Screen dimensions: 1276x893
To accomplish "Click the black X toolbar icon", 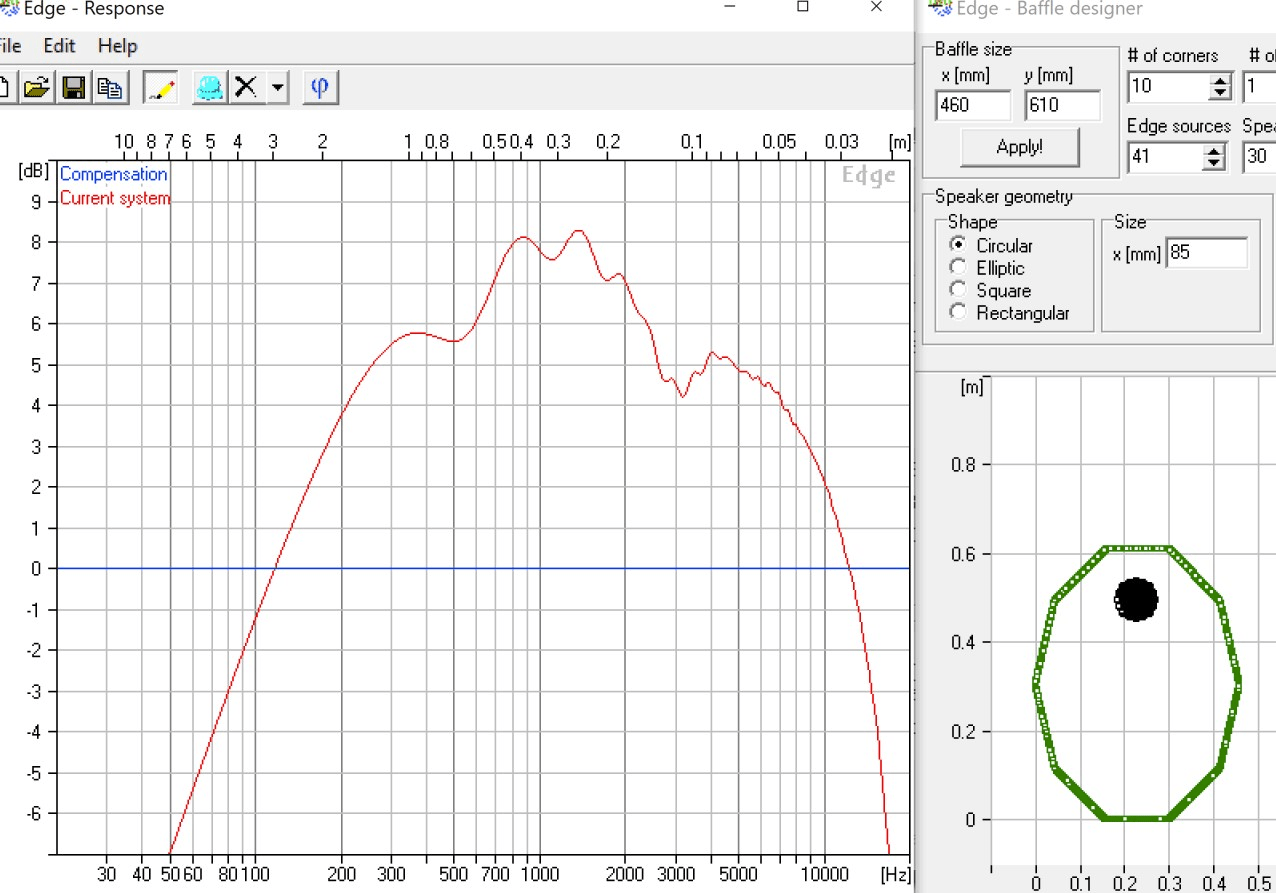I will pyautogui.click(x=247, y=88).
